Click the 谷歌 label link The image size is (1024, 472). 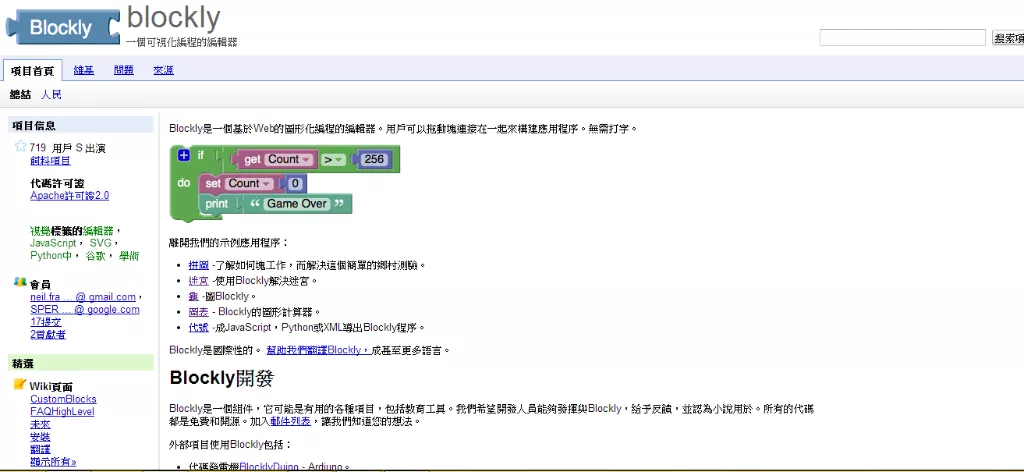point(95,256)
